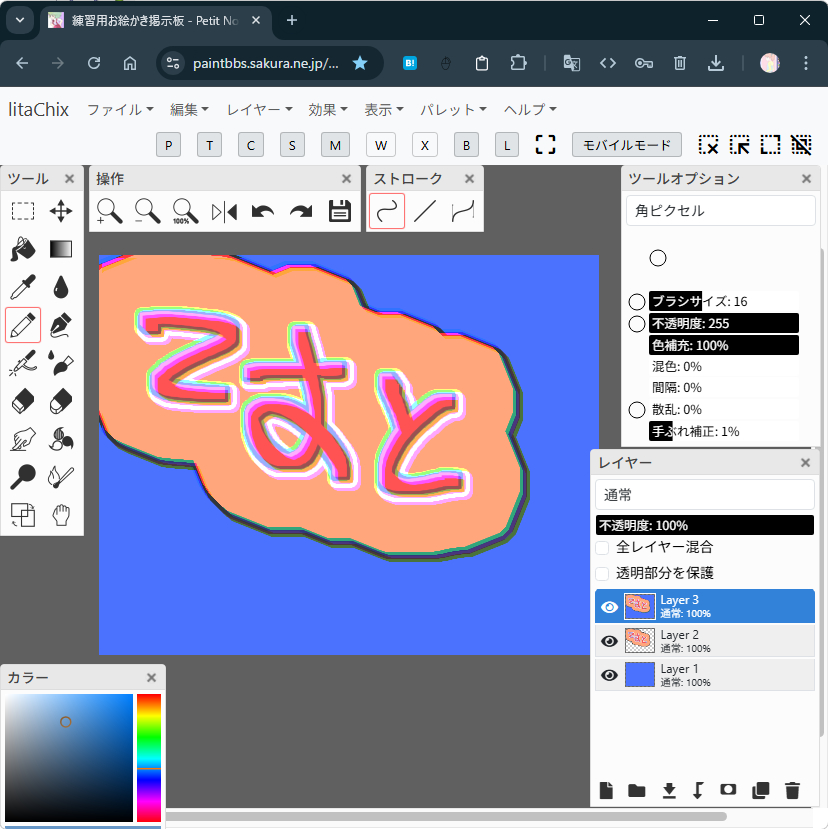Choose the rectangular selection tool
The image size is (828, 829).
[23, 211]
